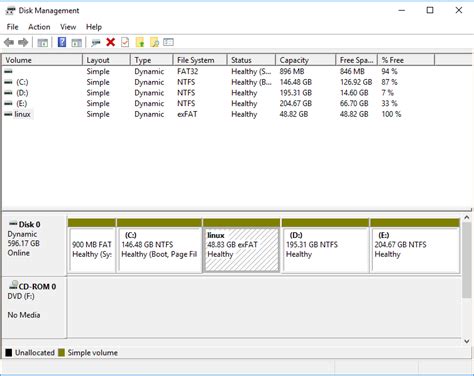Click the Back arrow toolbar icon
The image size is (474, 376).
point(9,42)
